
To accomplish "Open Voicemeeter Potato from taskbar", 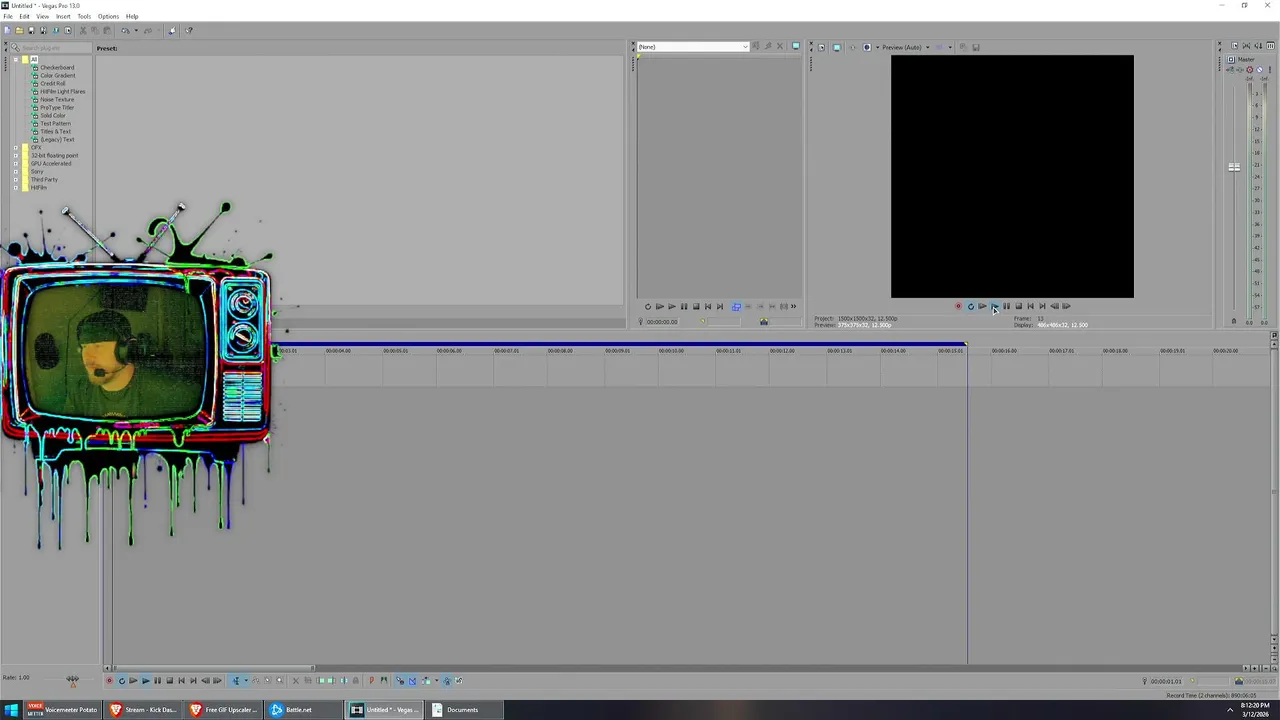I will 62,710.
